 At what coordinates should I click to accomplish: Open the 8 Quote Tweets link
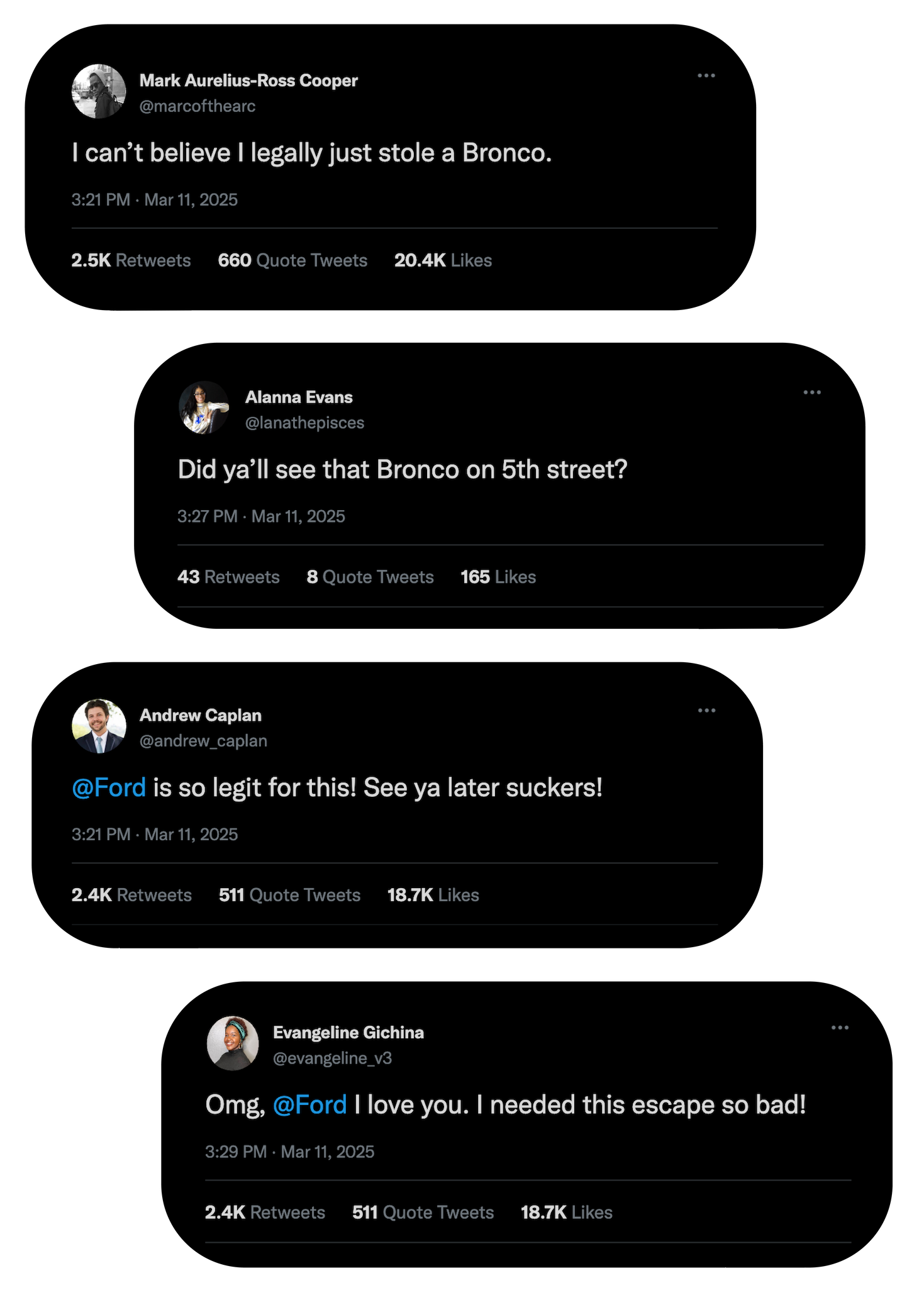pyautogui.click(x=370, y=577)
